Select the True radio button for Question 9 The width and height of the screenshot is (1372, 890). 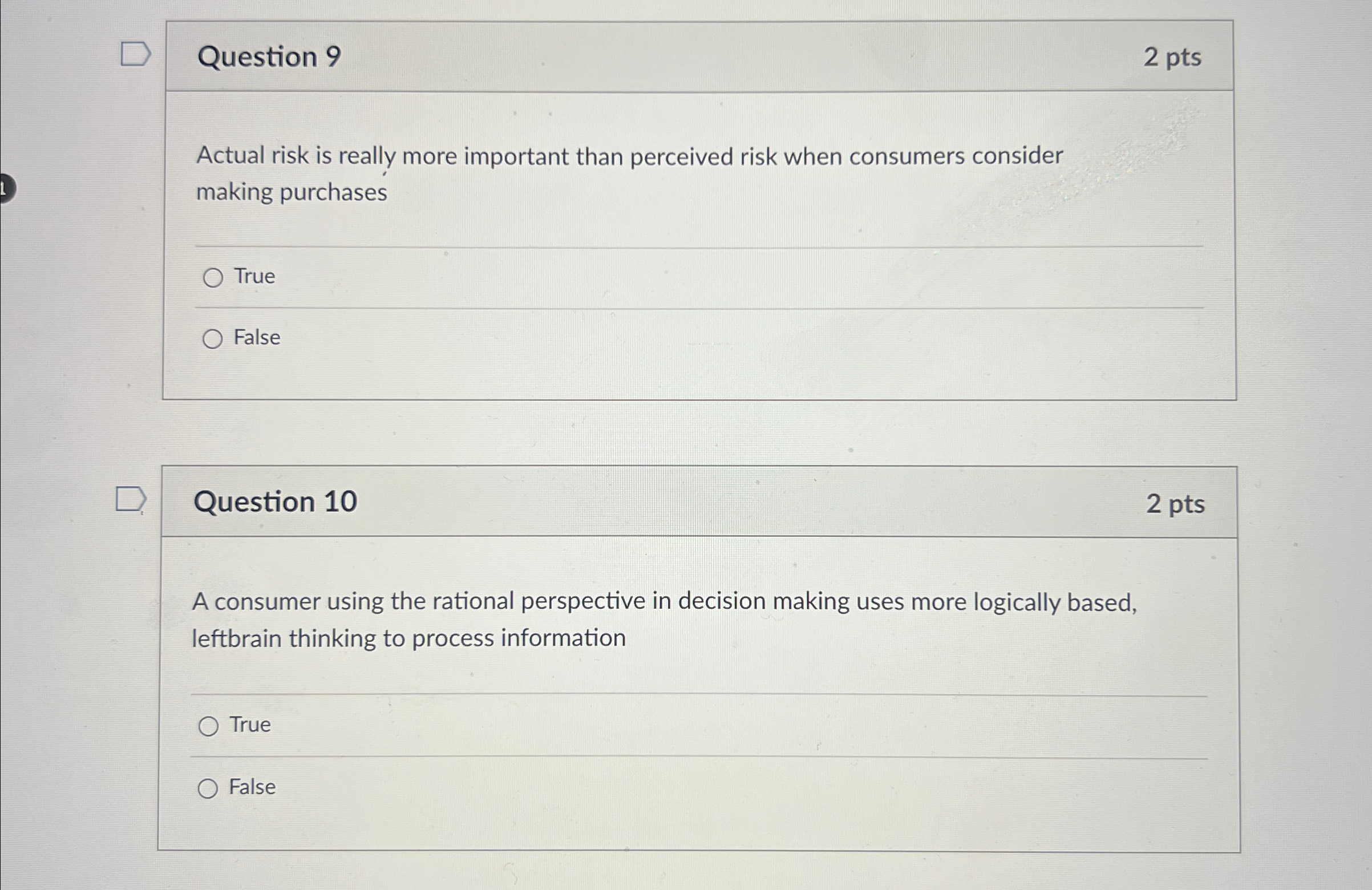213,278
